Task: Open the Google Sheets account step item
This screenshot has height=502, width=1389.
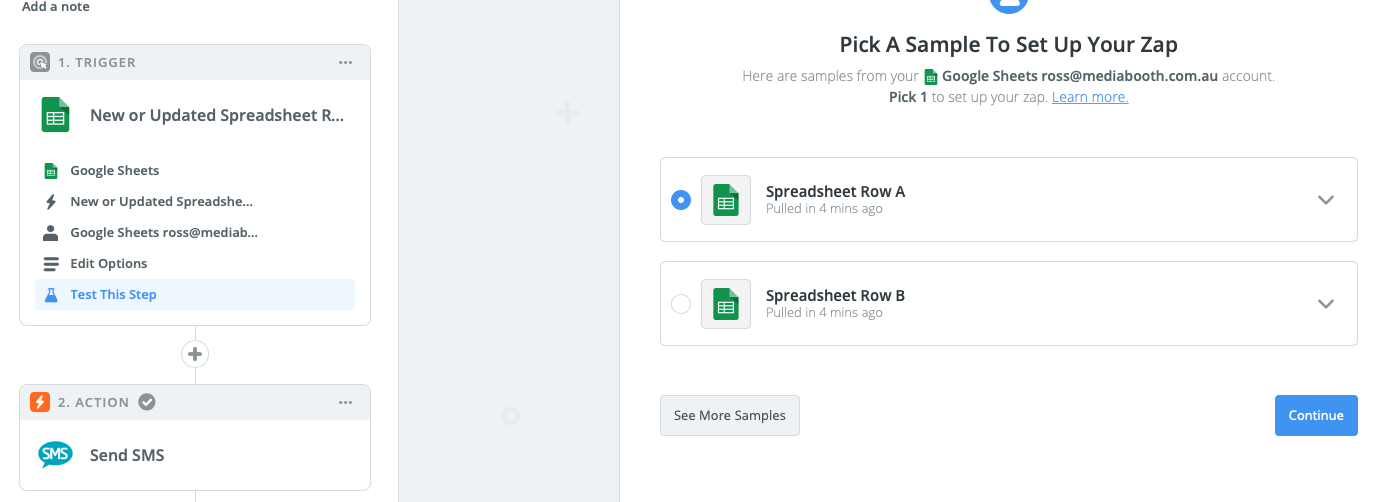Action: pyautogui.click(x=163, y=233)
